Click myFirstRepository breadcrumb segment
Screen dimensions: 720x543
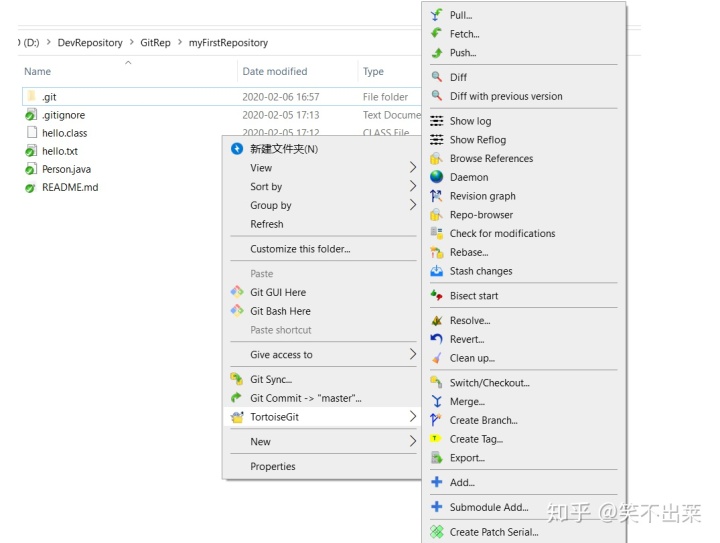click(x=228, y=43)
